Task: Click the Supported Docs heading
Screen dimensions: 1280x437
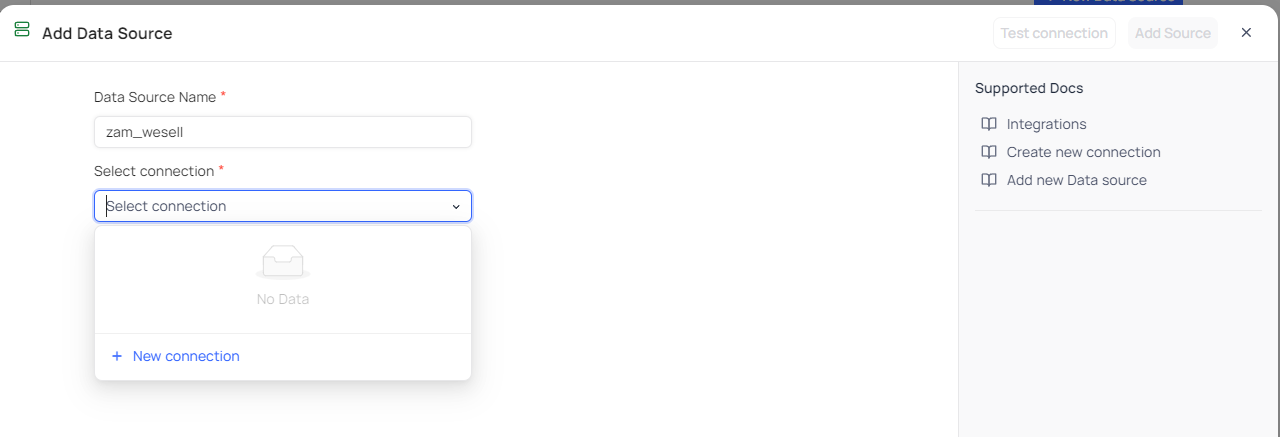Action: tap(1029, 88)
